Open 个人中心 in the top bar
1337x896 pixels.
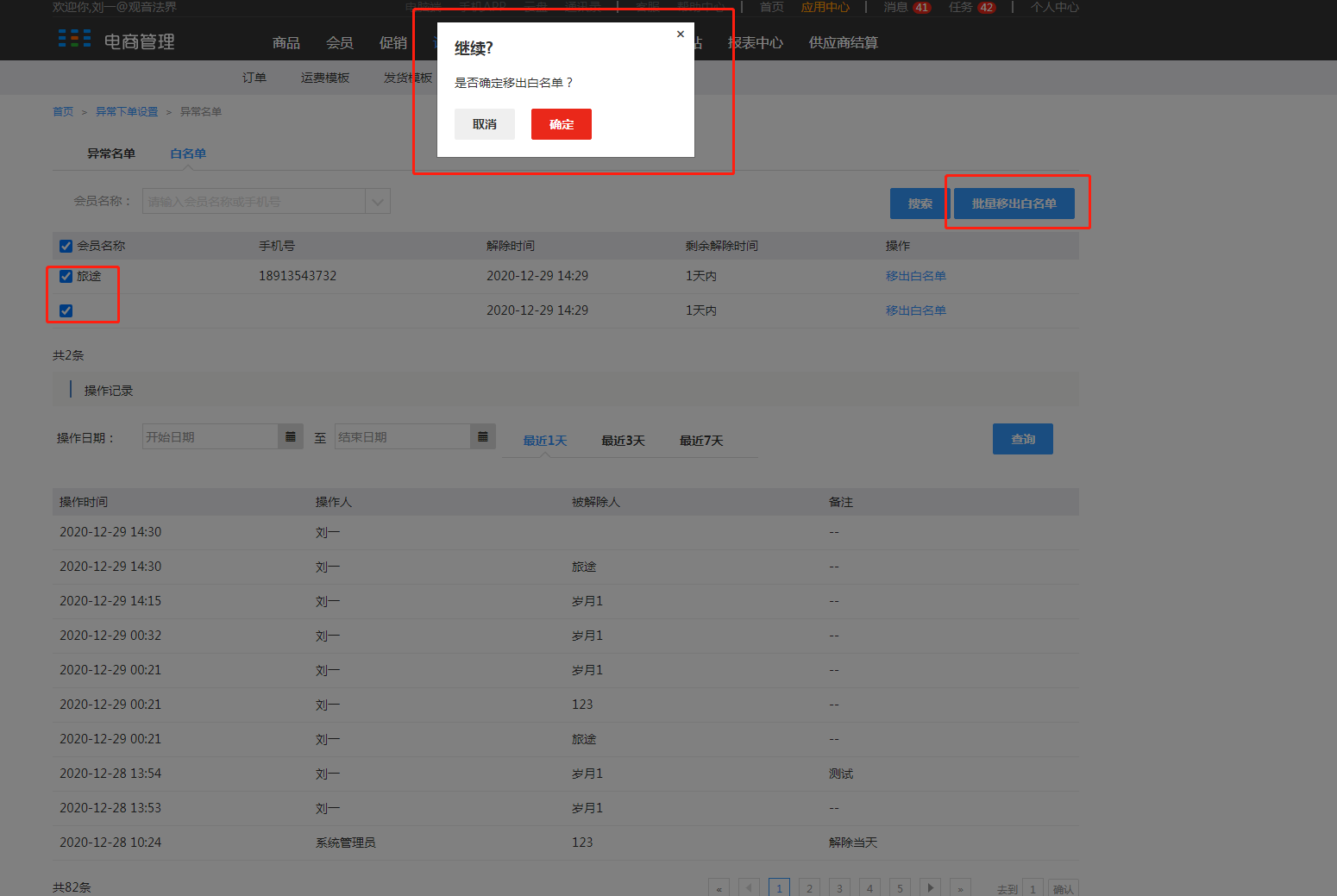click(x=1055, y=7)
